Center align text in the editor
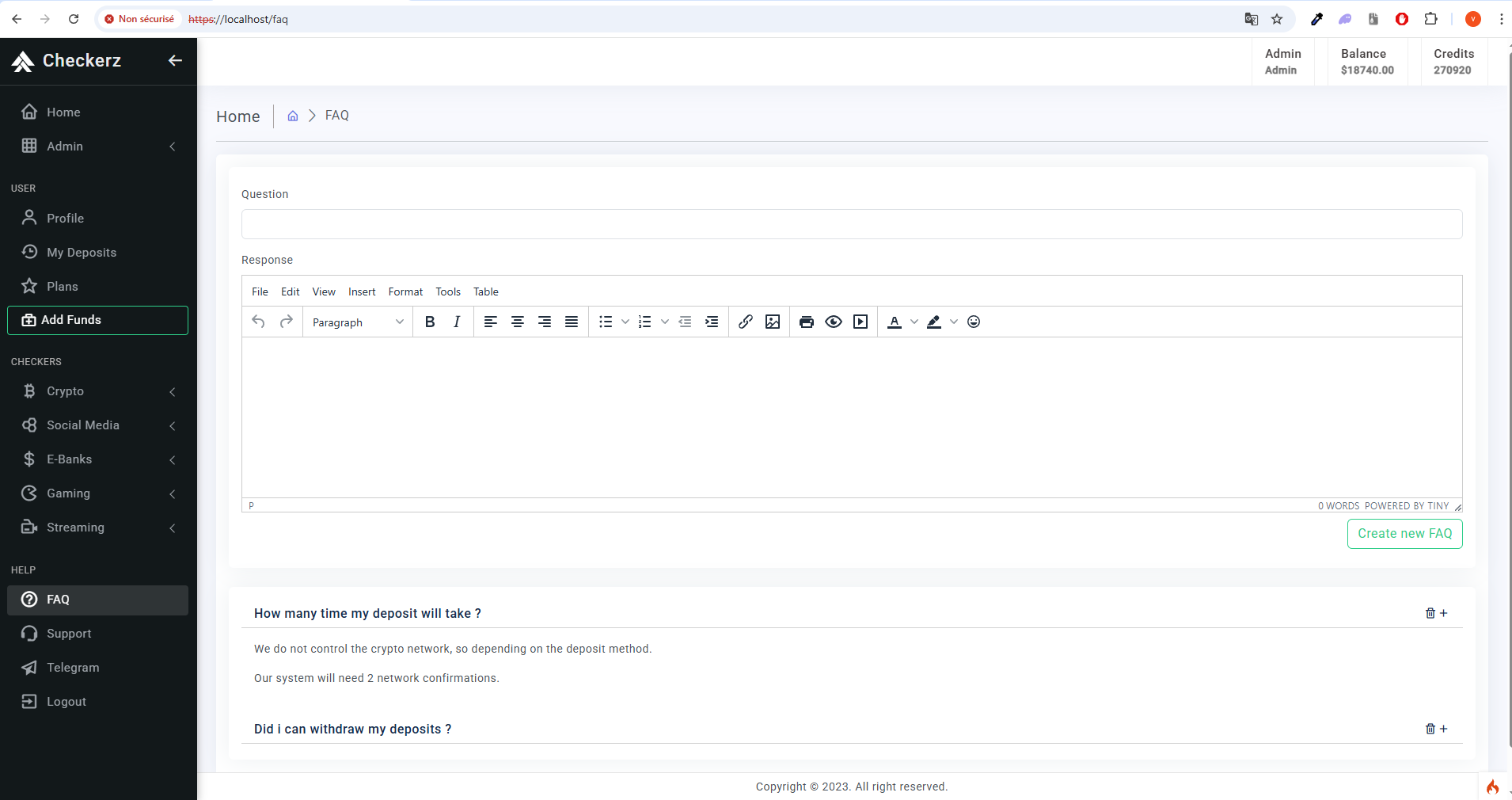This screenshot has height=800, width=1512. (518, 322)
